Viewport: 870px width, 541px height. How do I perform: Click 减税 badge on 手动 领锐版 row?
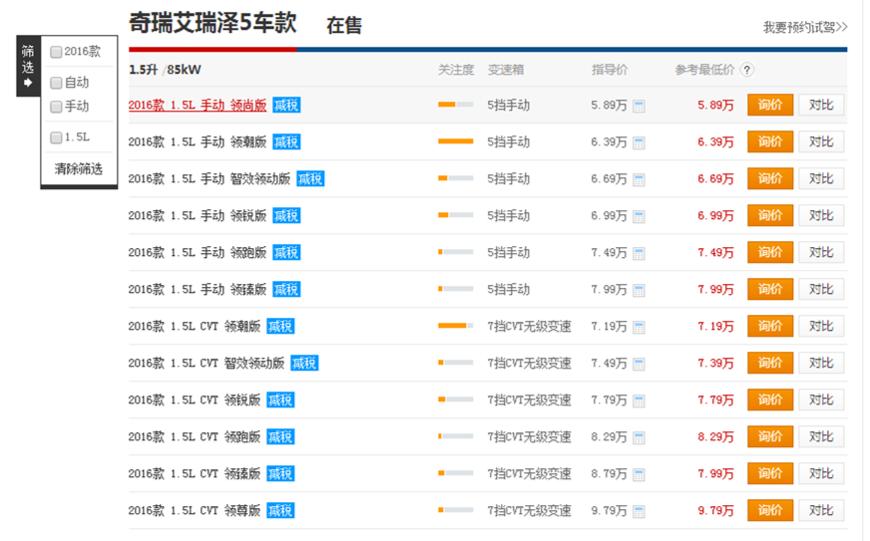(286, 215)
